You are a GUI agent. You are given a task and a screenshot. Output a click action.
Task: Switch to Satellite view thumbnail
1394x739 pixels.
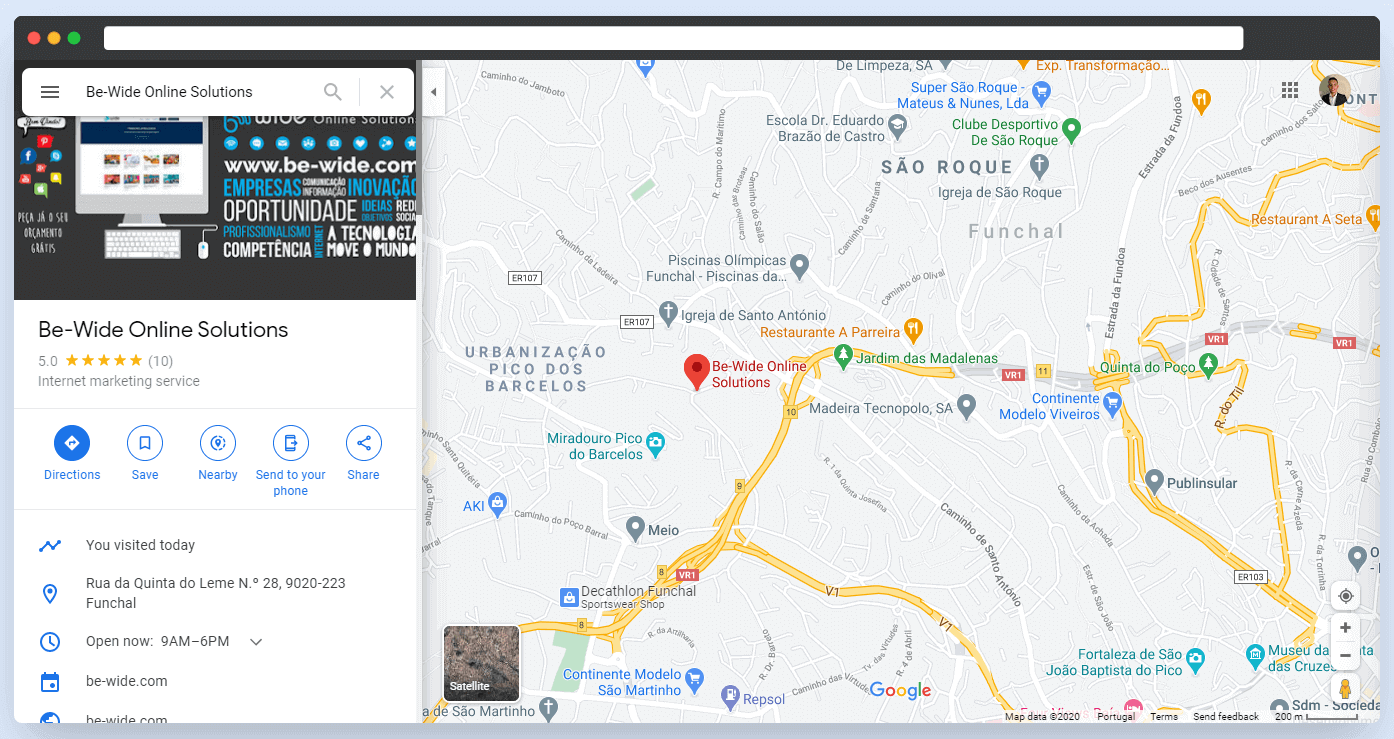click(x=481, y=663)
